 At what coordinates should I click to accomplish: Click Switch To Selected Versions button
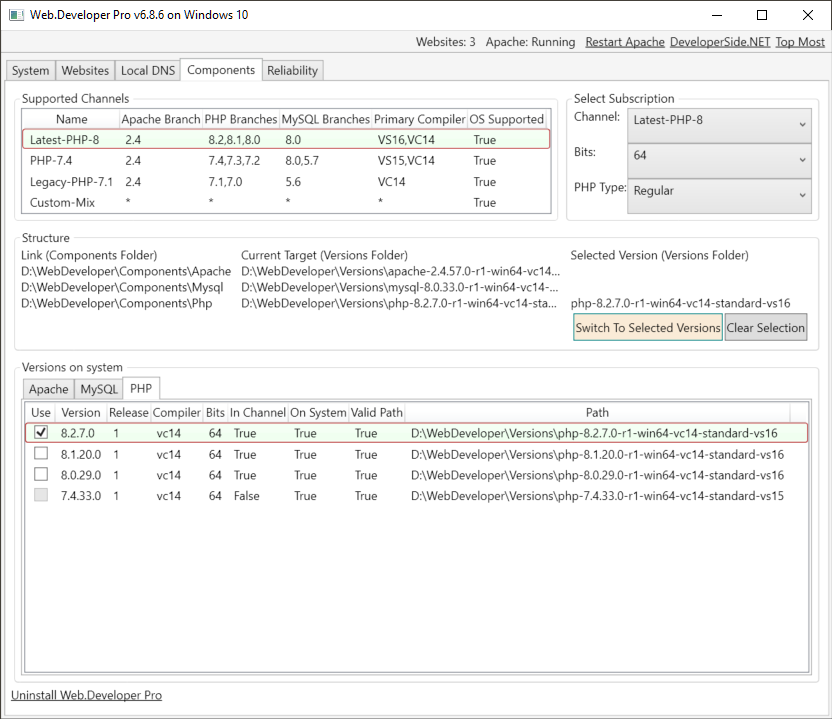[647, 327]
